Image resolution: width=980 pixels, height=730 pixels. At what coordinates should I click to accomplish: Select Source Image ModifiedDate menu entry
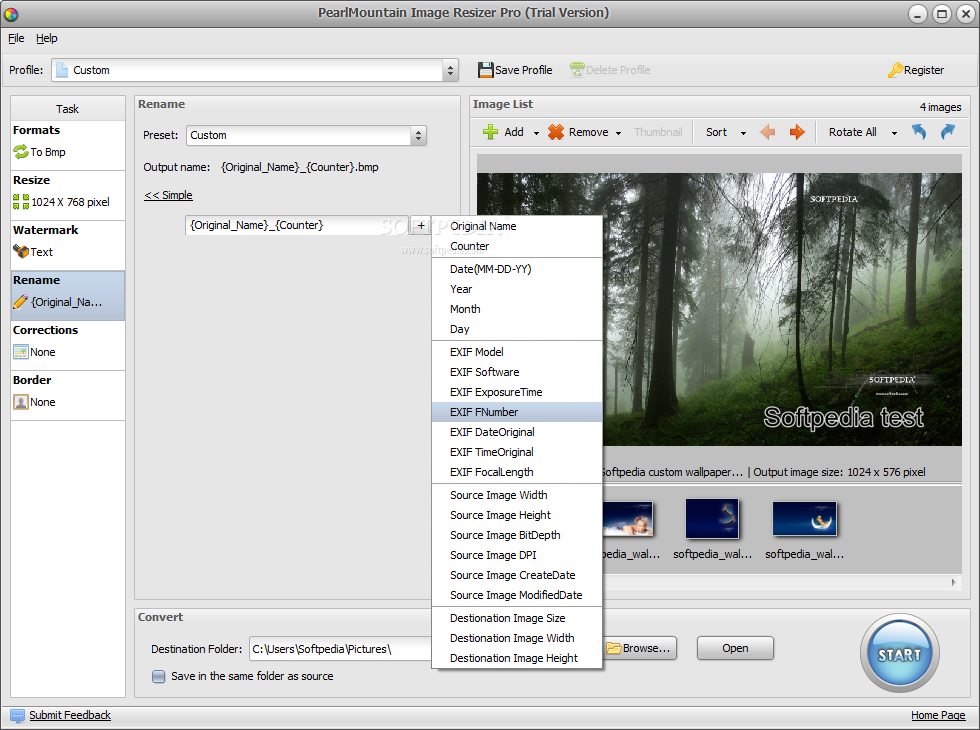point(517,596)
